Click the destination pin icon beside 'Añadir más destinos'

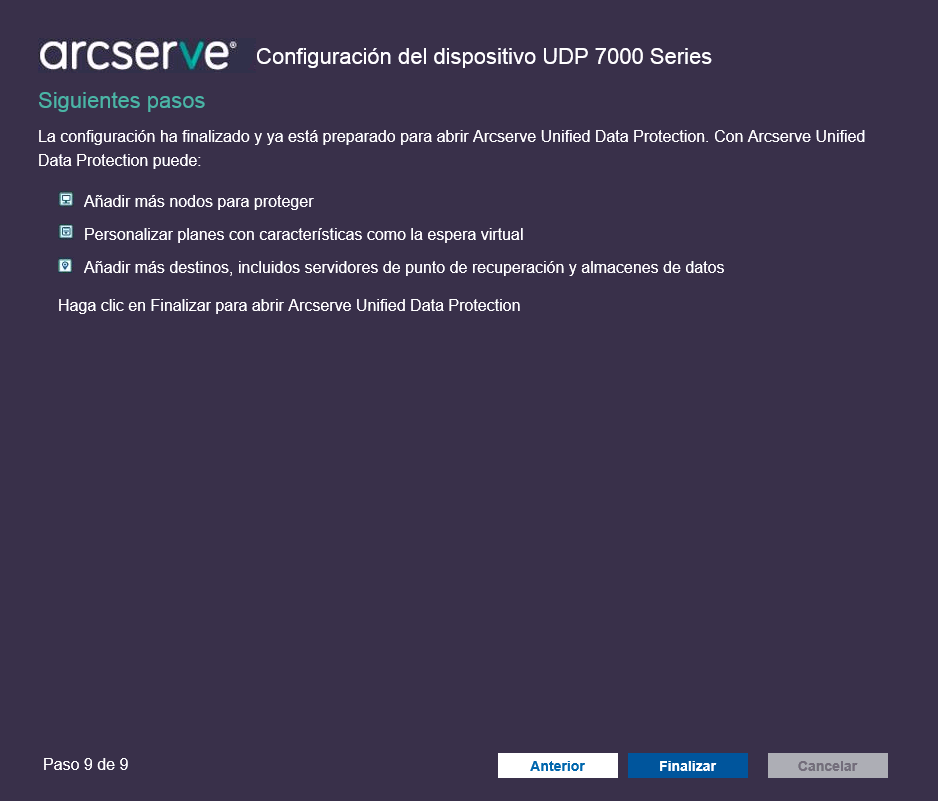point(65,265)
